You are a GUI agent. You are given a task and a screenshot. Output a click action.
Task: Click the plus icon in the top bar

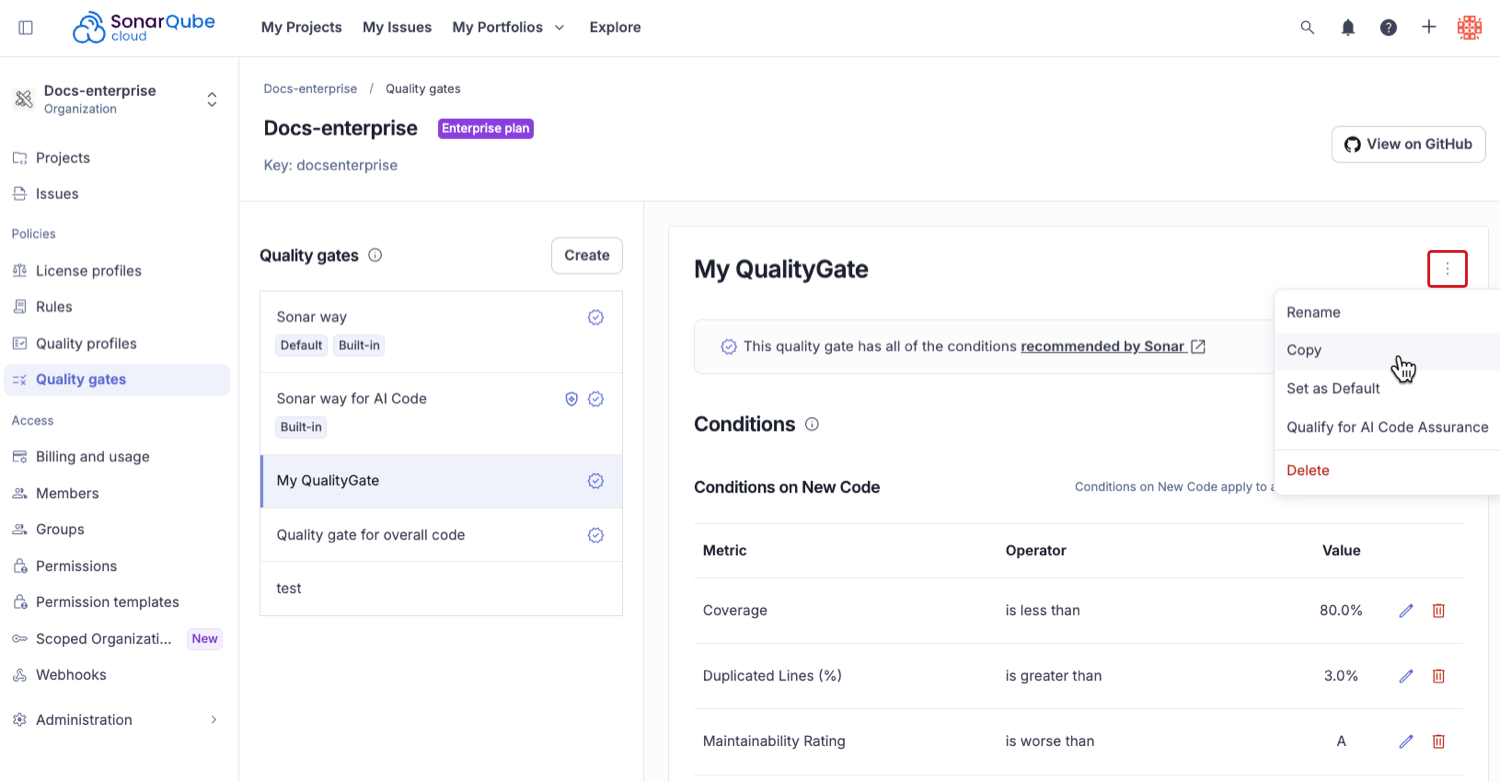tap(1429, 27)
